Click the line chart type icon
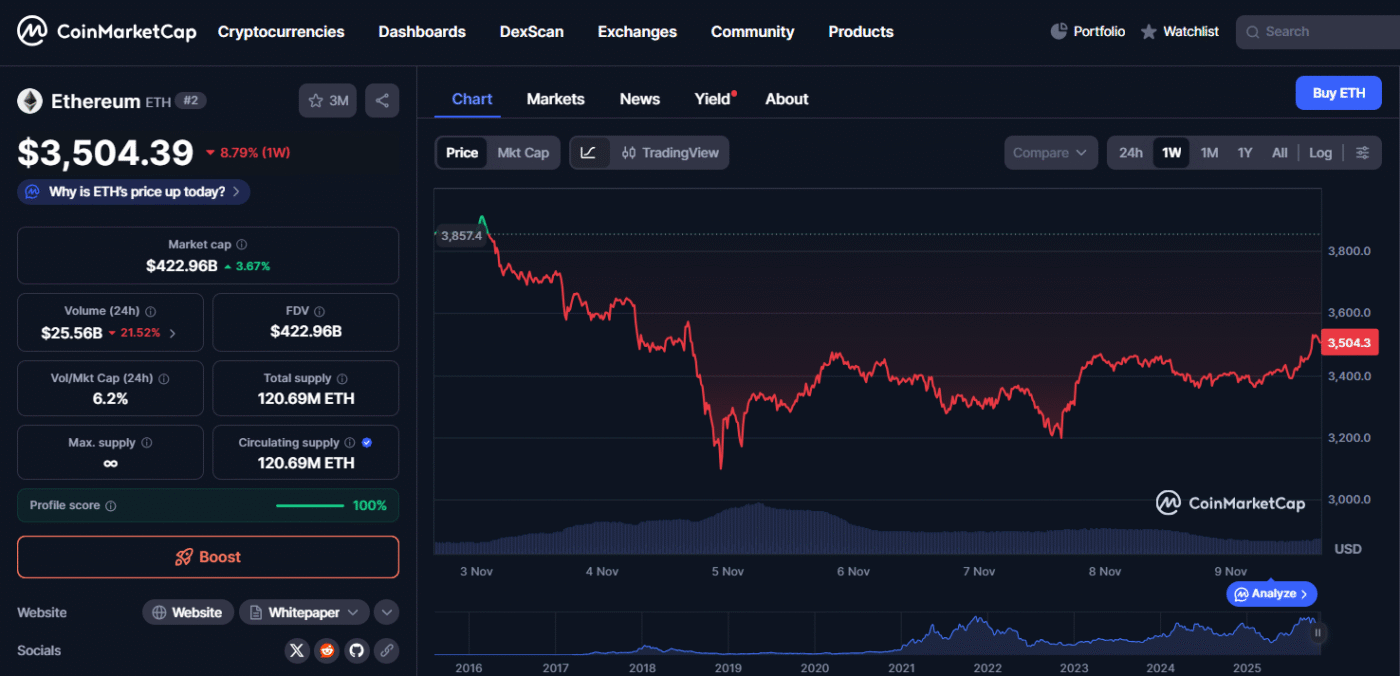 coord(589,153)
